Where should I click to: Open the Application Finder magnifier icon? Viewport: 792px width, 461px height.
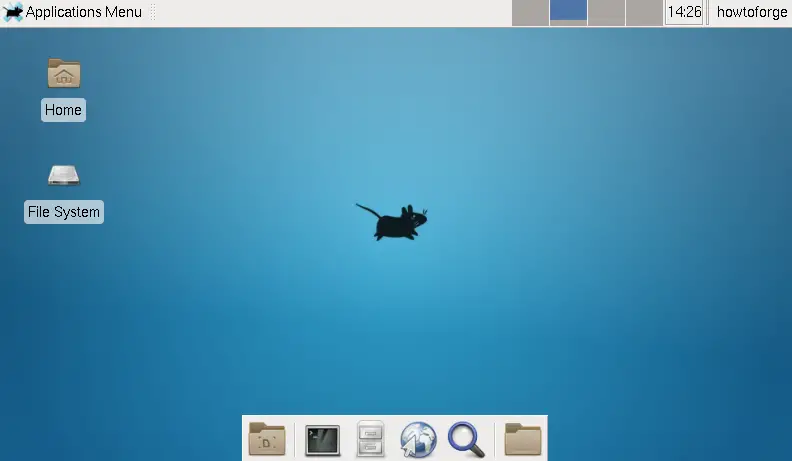[466, 440]
